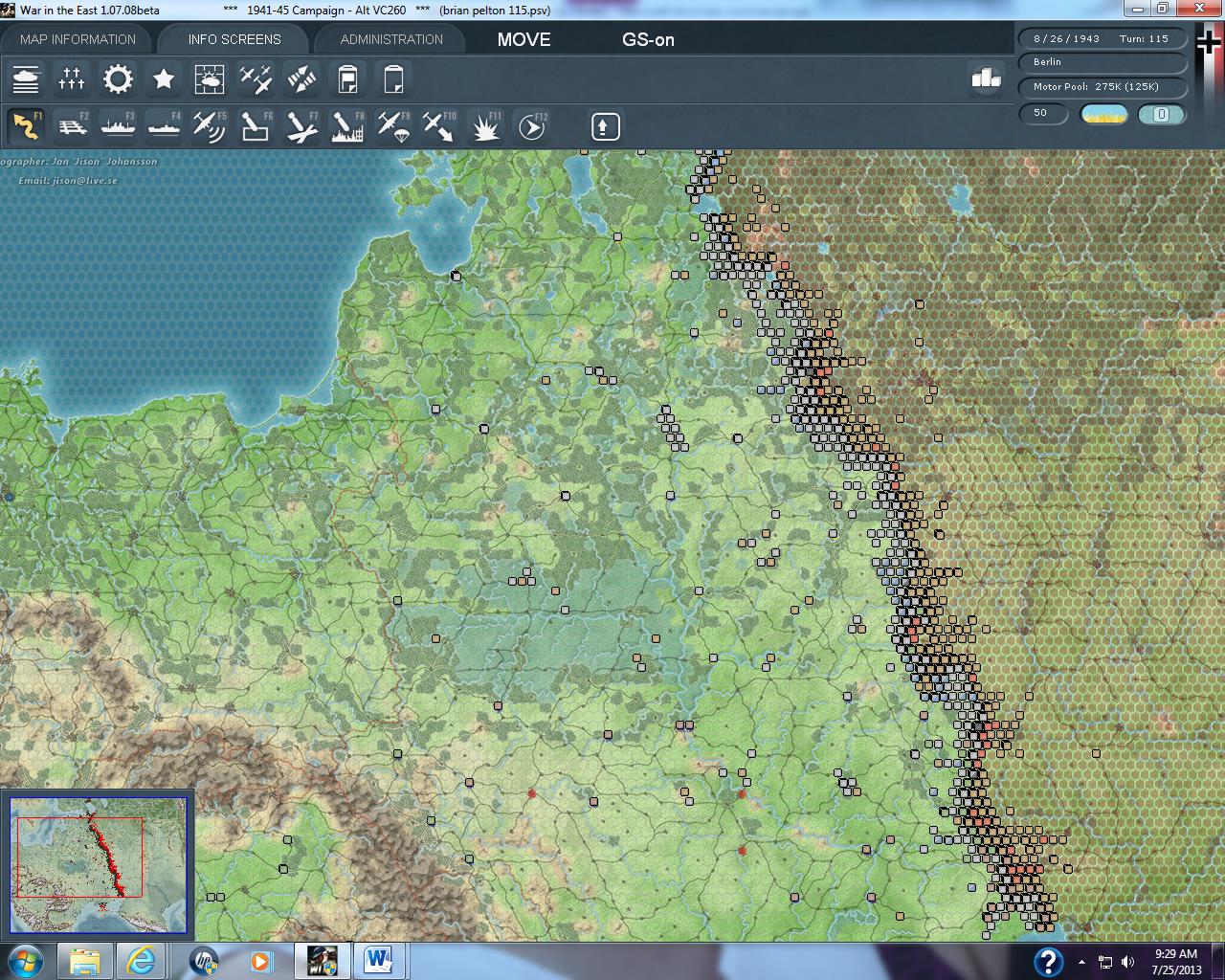This screenshot has width=1225, height=980.
Task: Open the MAP INFORMATION tab
Action: point(78,39)
